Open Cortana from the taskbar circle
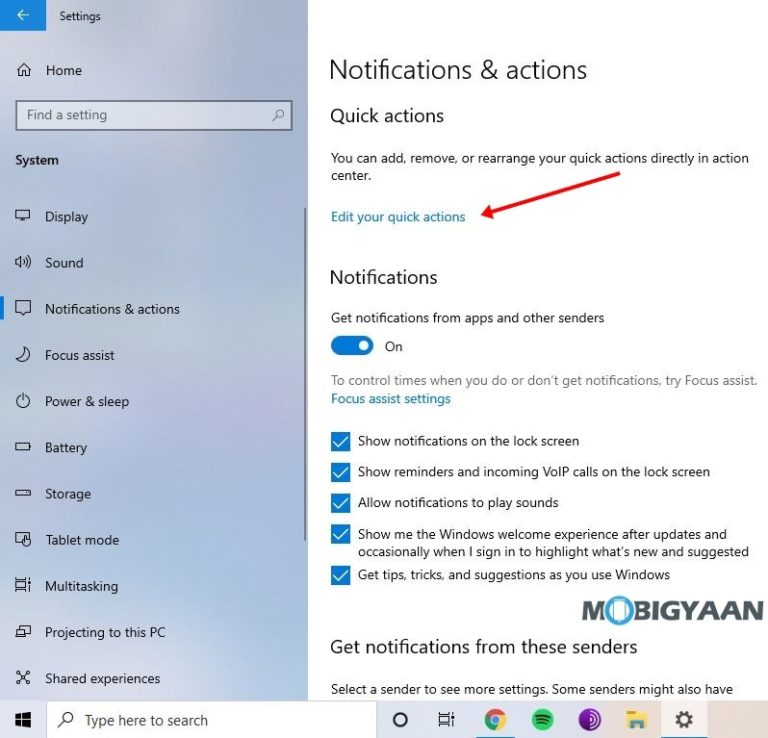768x738 pixels. coord(400,720)
